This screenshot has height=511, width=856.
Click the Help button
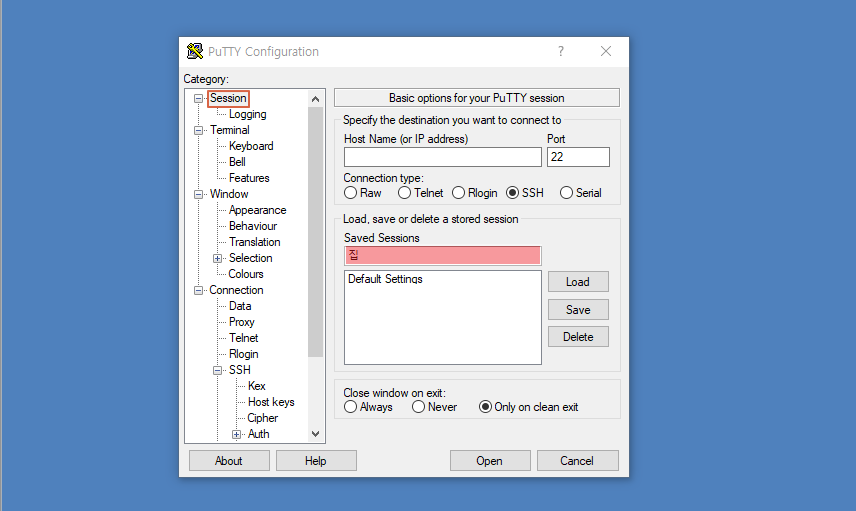(x=316, y=461)
